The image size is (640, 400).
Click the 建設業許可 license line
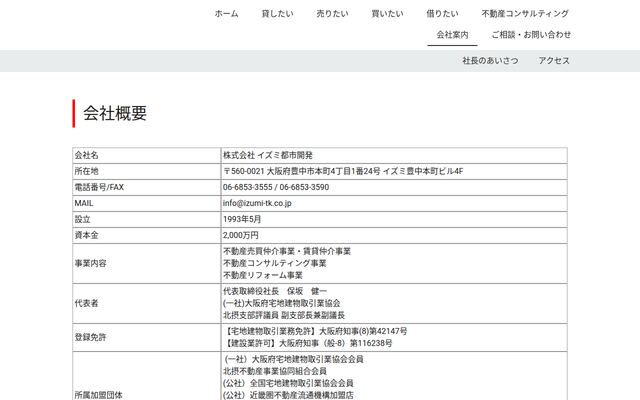[x=308, y=343]
